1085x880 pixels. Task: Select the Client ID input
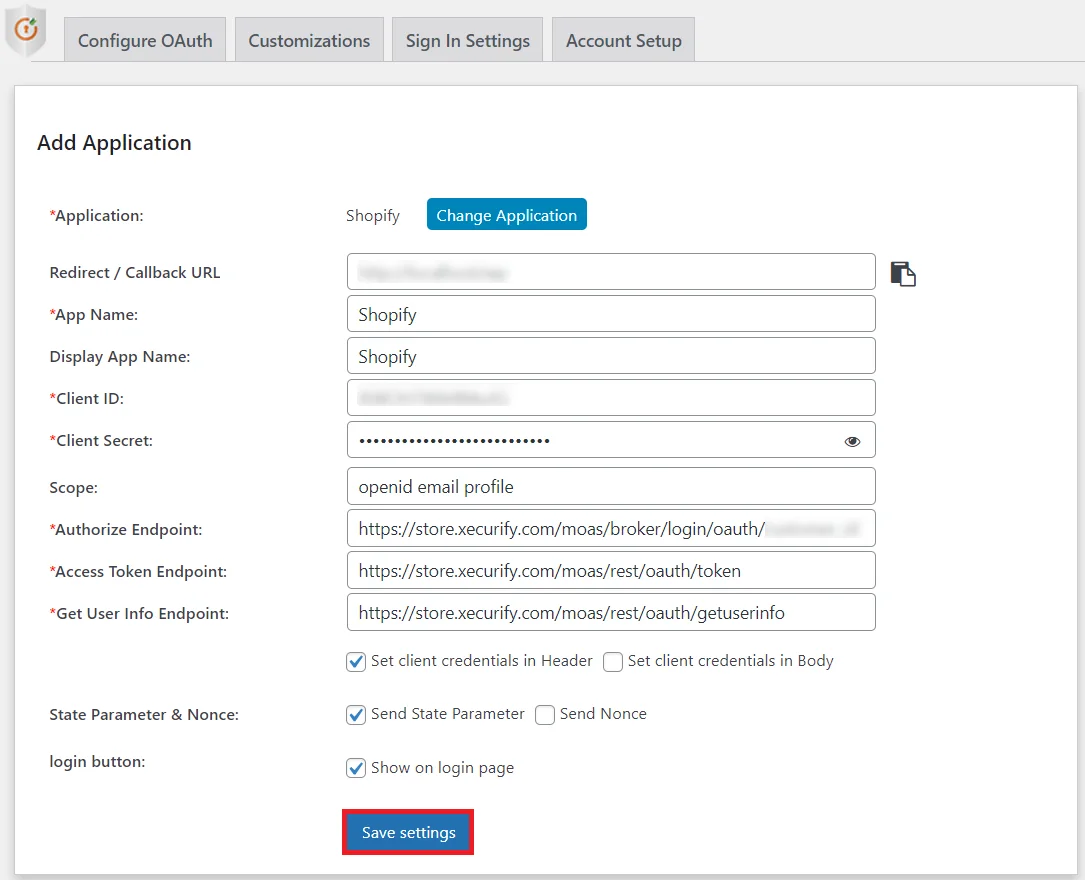[611, 397]
